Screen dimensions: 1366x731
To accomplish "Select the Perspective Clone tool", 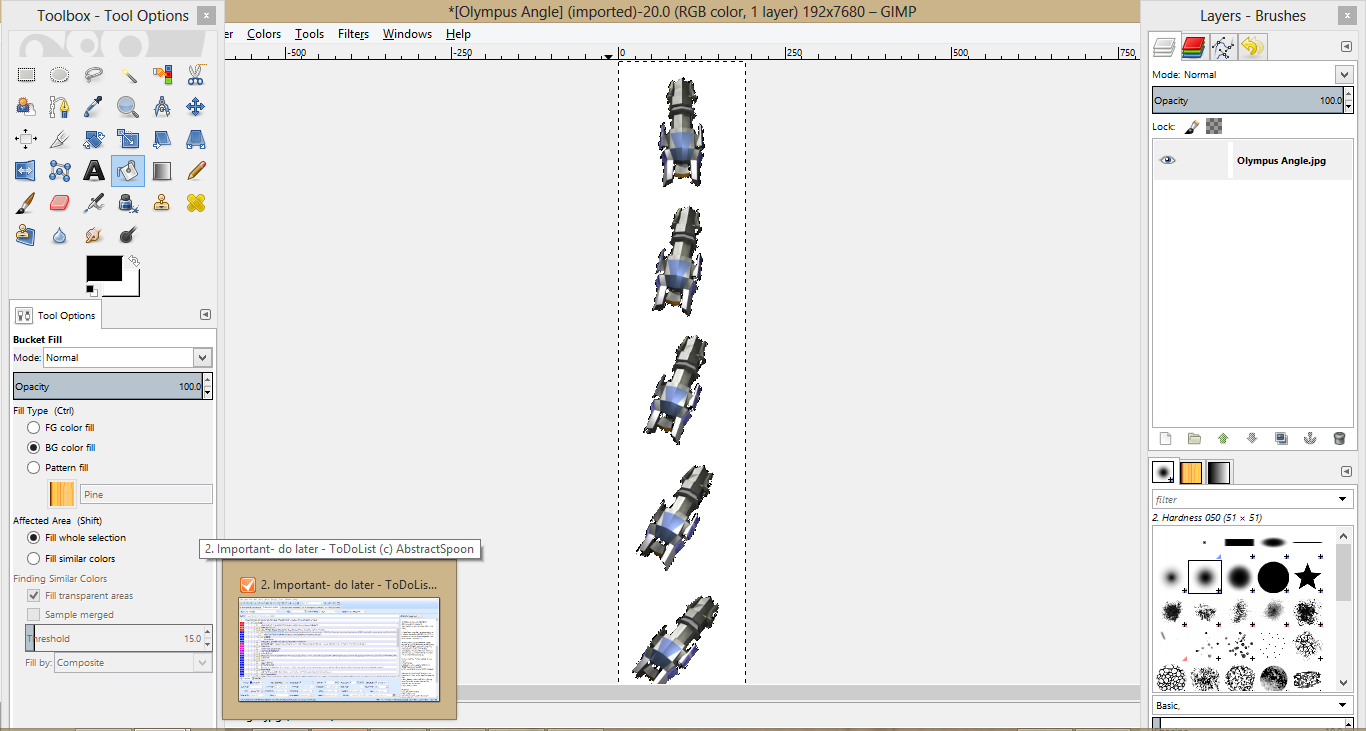I will click(x=26, y=235).
